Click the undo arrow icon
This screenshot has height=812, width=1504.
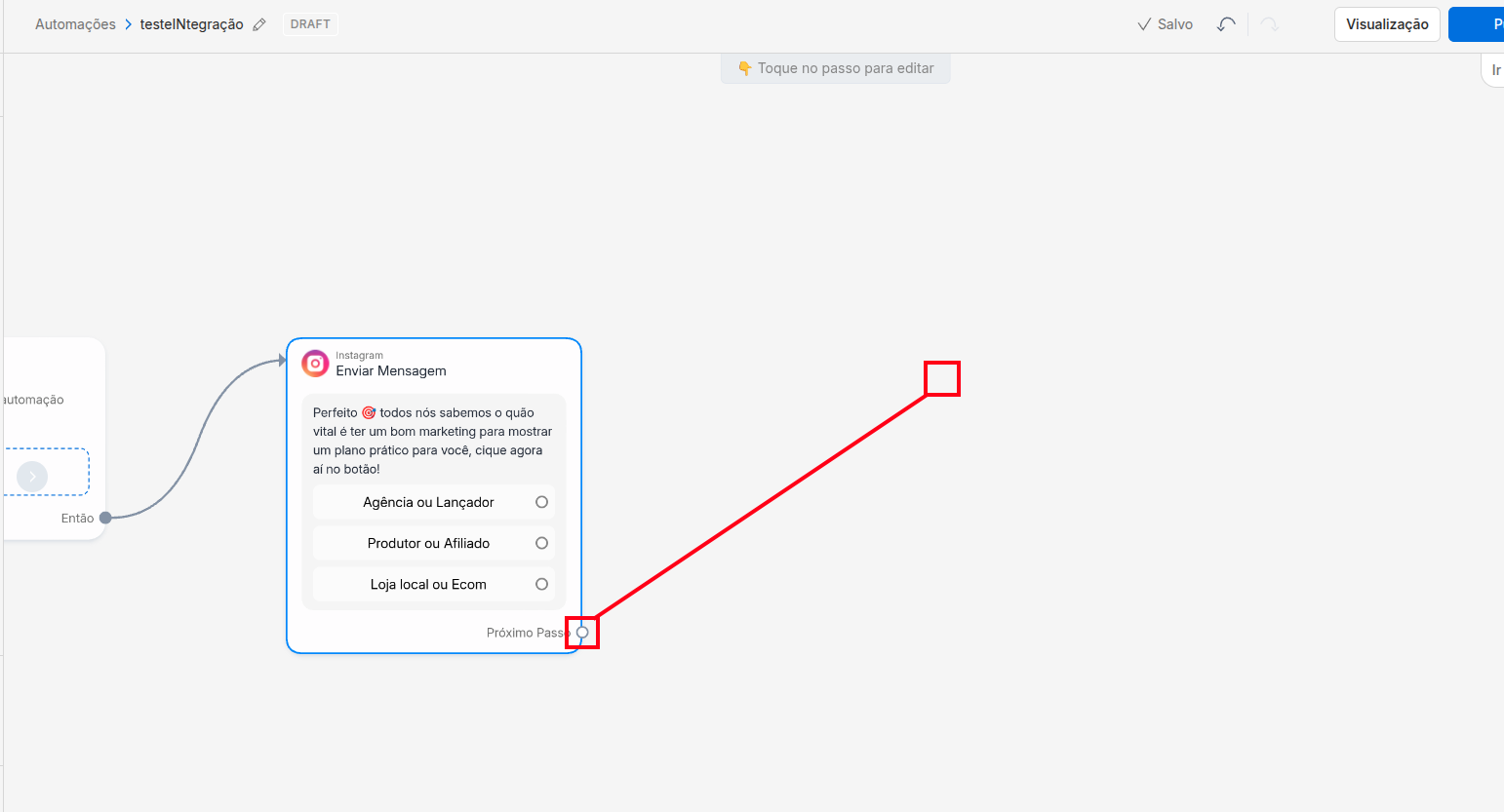coord(1226,24)
